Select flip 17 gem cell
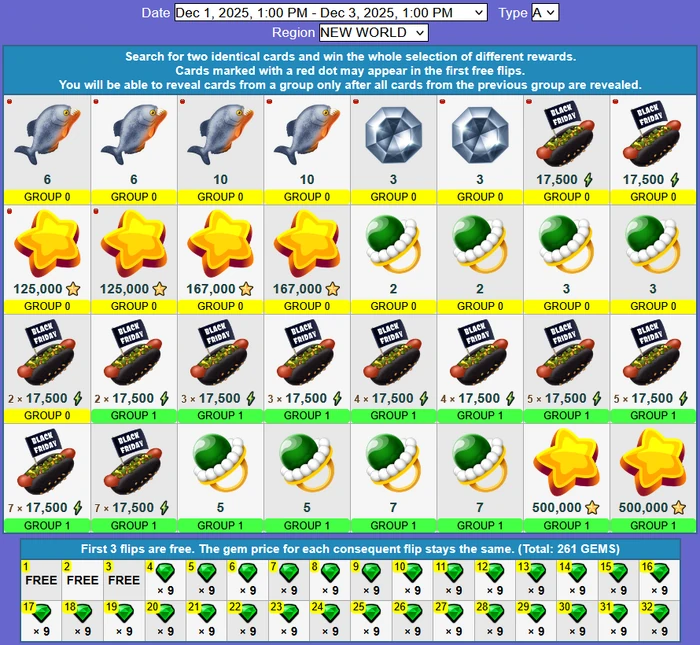 (x=41, y=620)
